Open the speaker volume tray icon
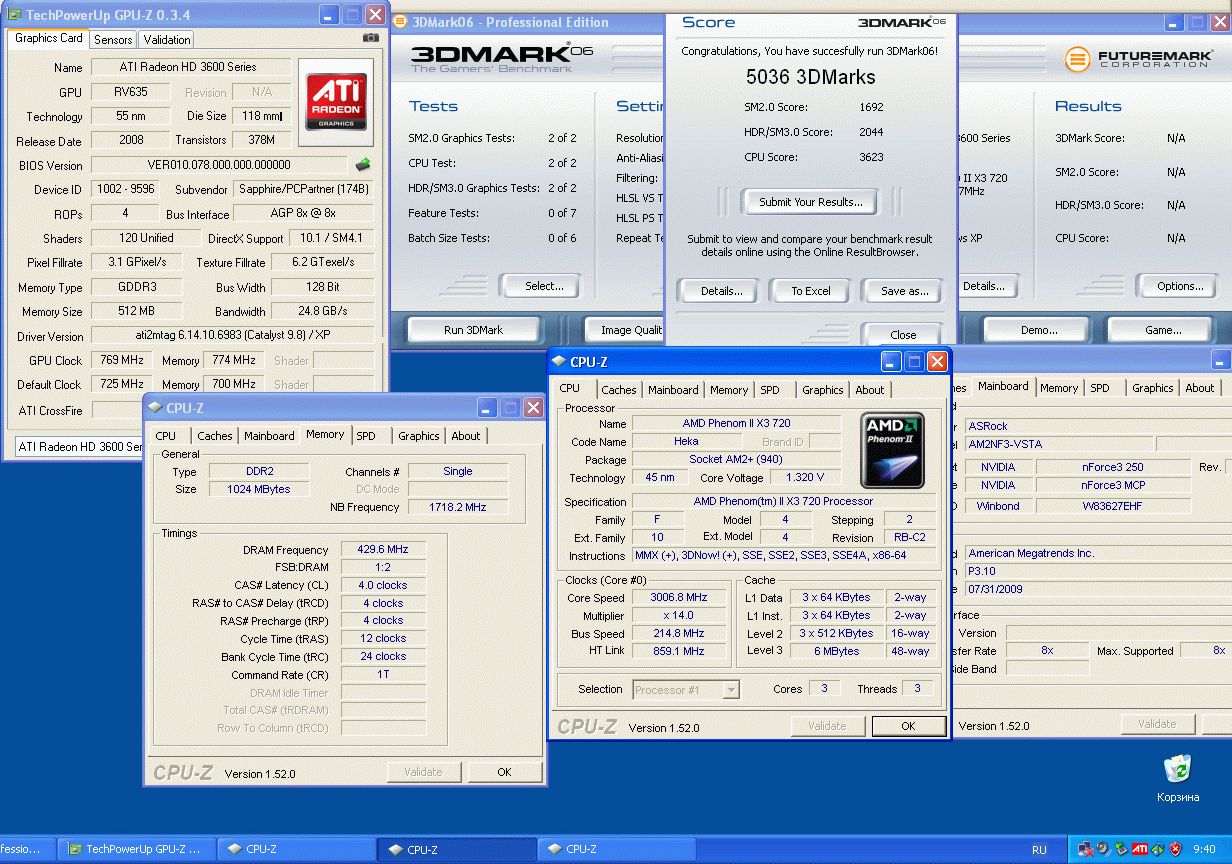Screen dimensions: 1232x864 [x=1103, y=849]
